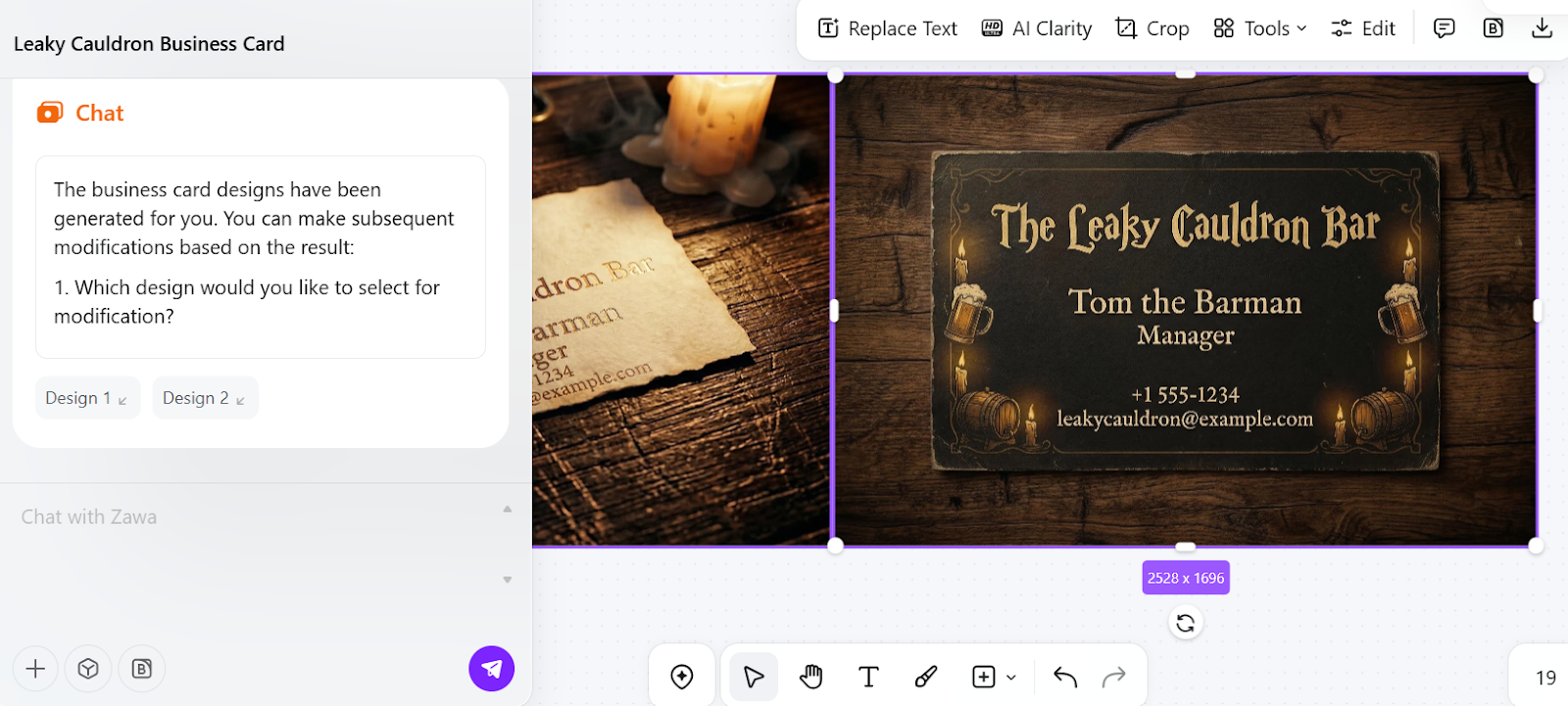Select the Crop option

(1152, 28)
